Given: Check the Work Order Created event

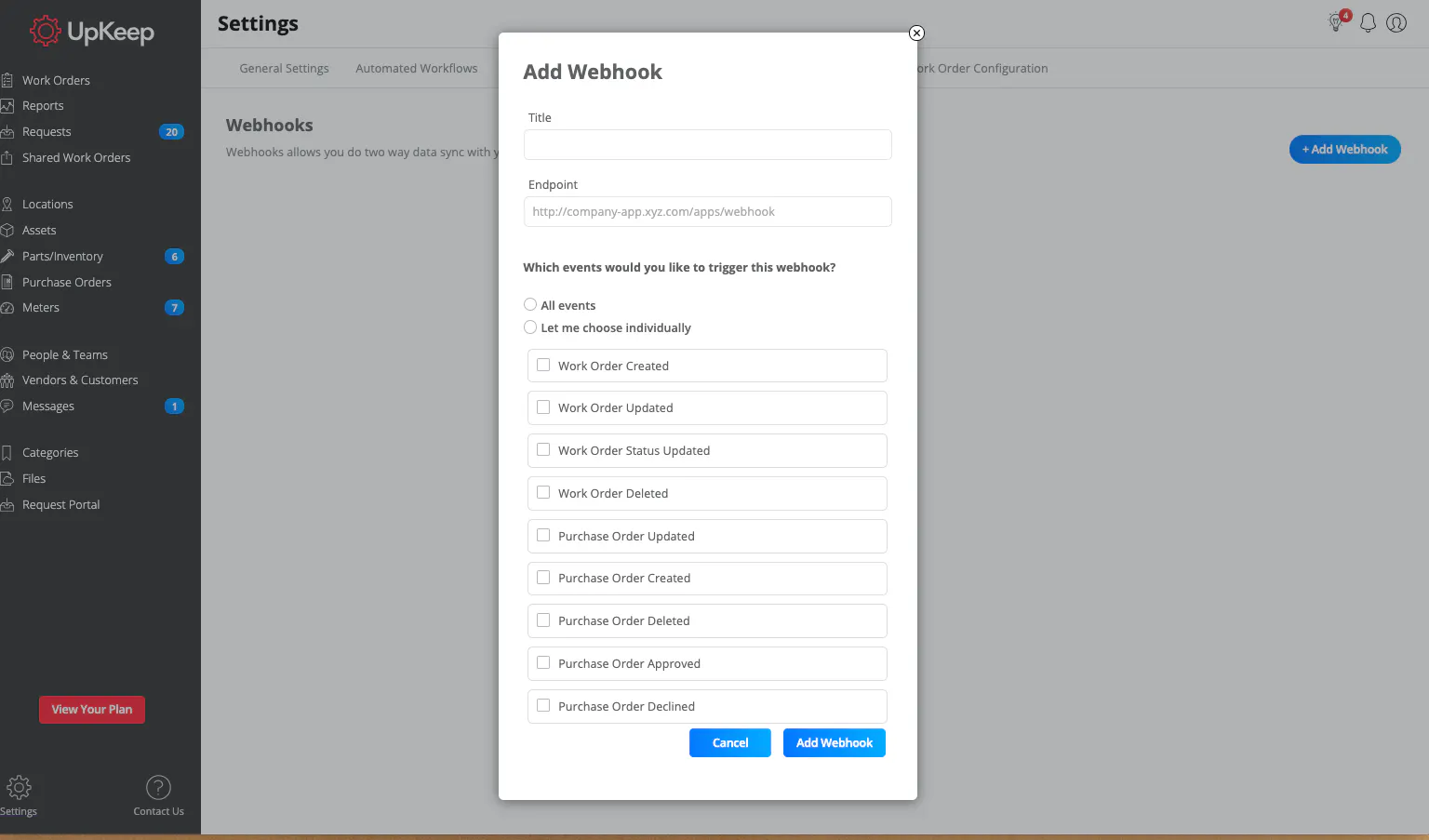Looking at the screenshot, I should click(x=543, y=365).
